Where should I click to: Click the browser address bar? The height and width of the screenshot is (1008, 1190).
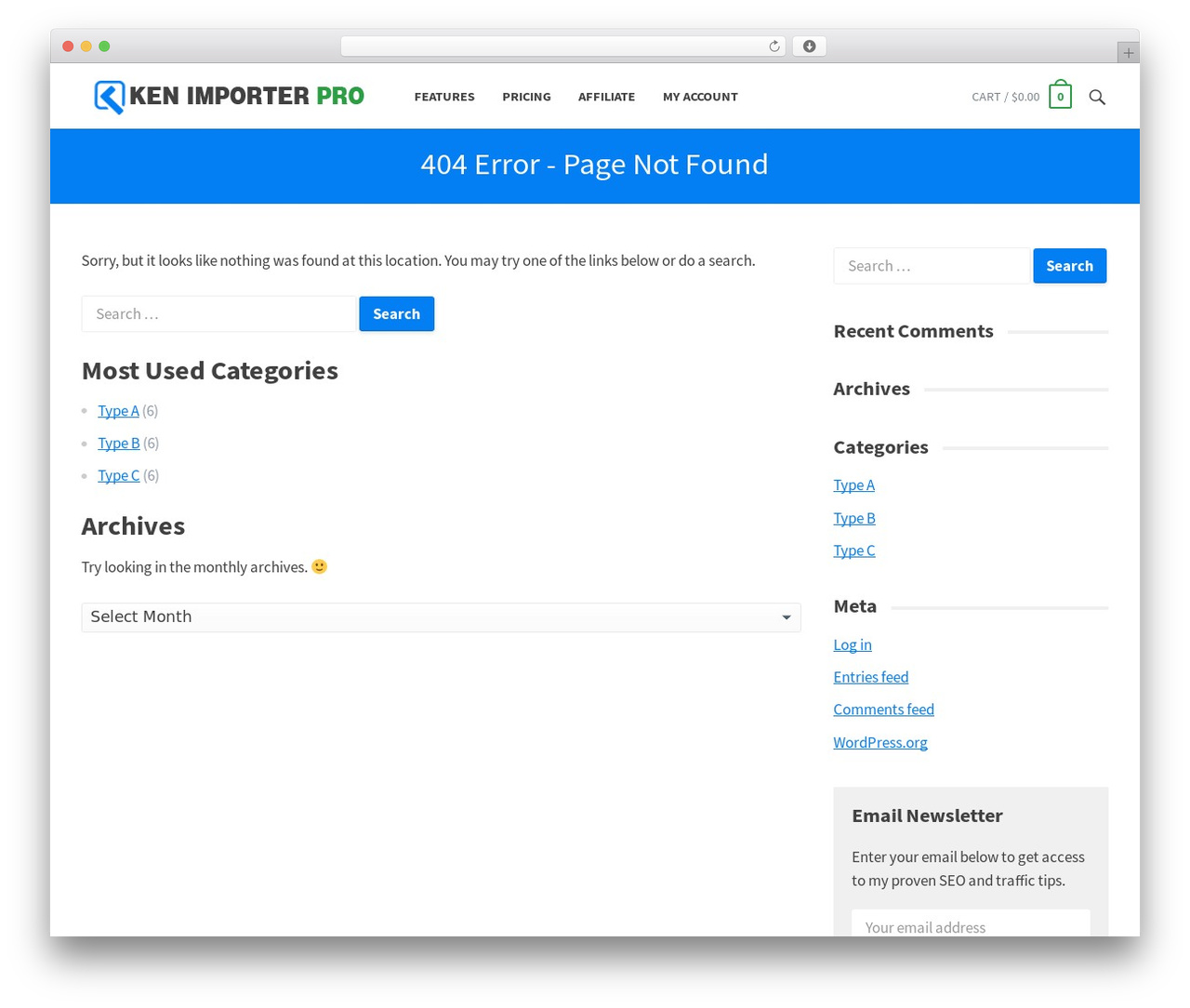[562, 46]
